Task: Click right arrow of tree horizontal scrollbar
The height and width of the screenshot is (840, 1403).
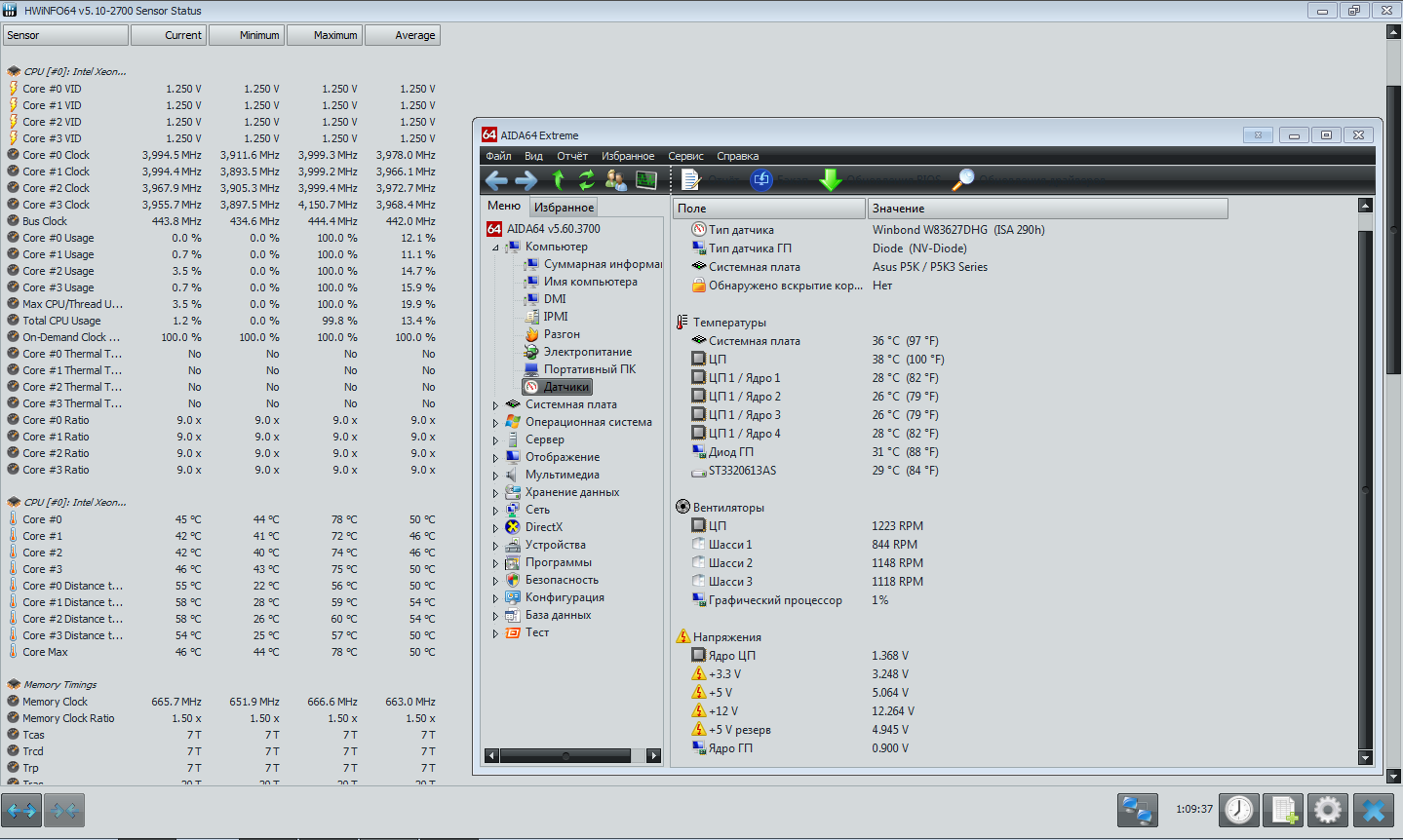Action: pyautogui.click(x=653, y=756)
